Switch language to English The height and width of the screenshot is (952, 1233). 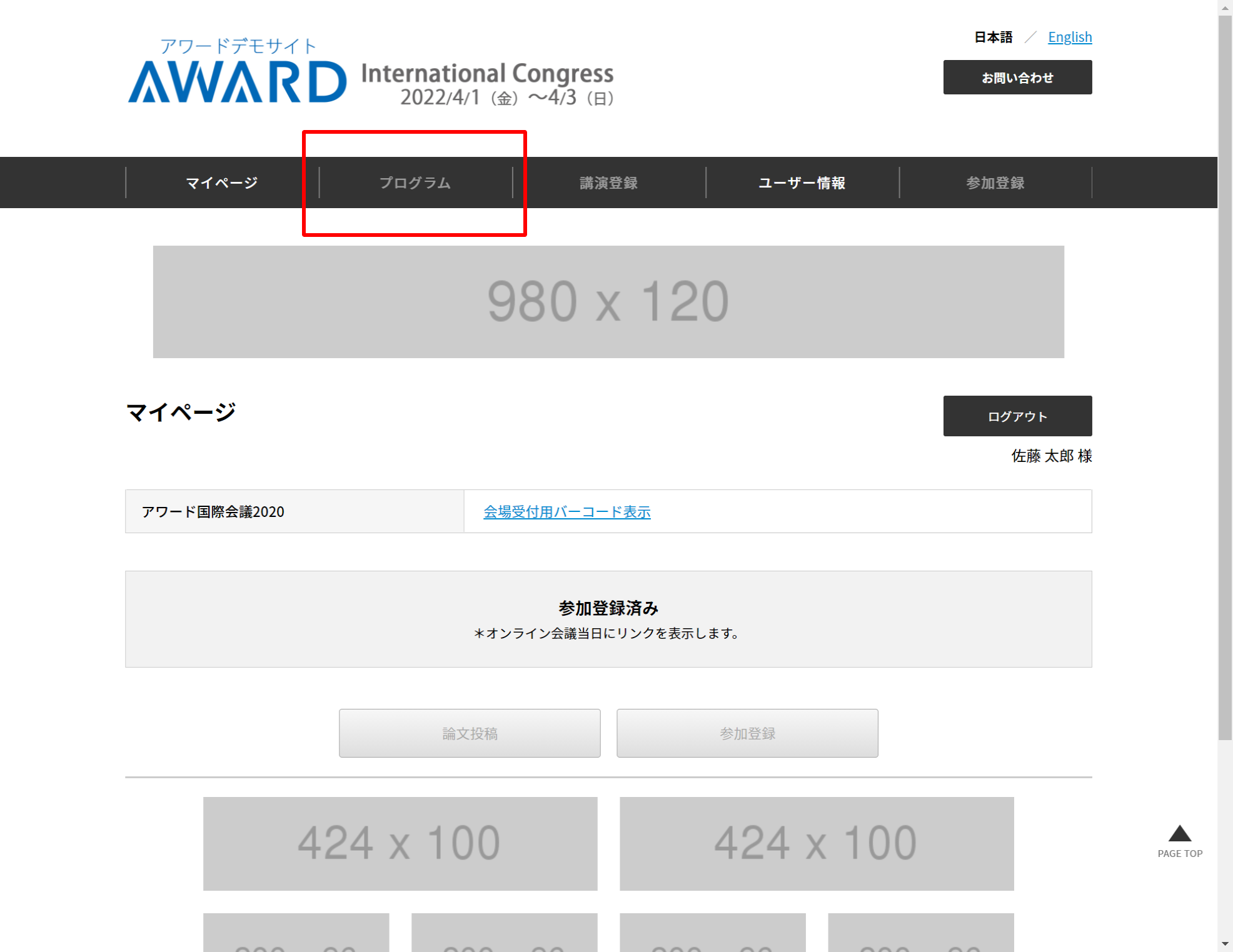(1069, 37)
